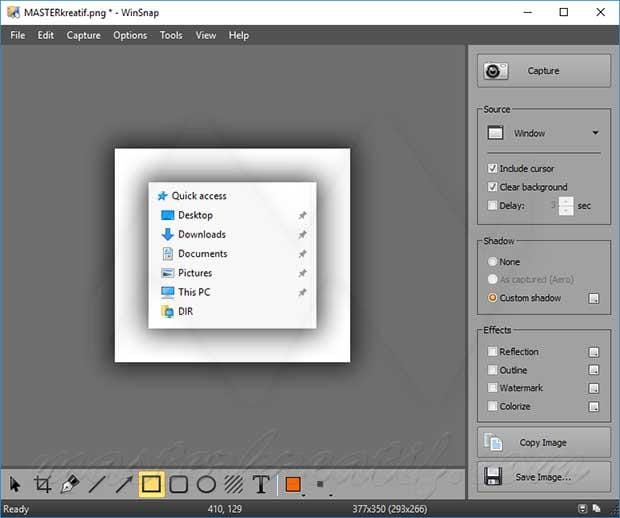The width and height of the screenshot is (620, 518).
Task: Enable the Reflection effect
Action: coord(492,352)
